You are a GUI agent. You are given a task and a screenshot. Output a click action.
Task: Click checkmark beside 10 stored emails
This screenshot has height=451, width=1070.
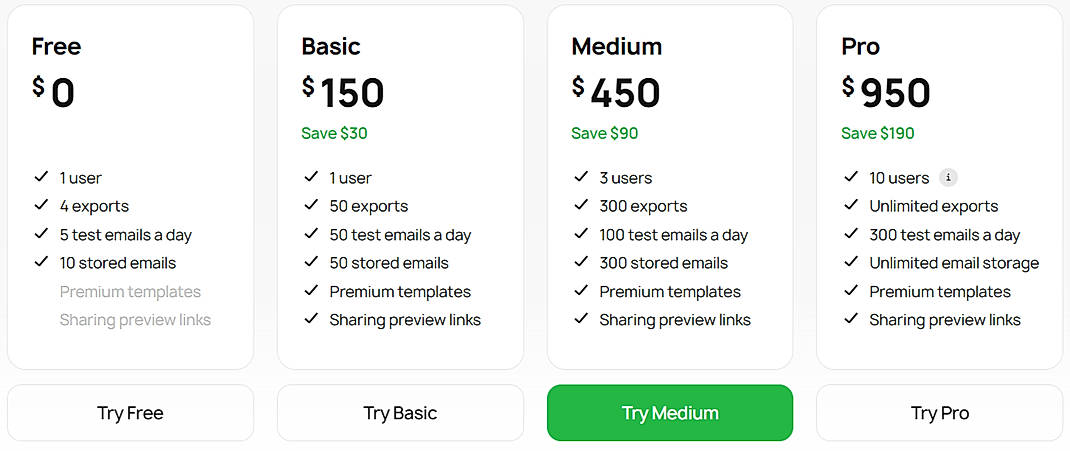coord(41,263)
